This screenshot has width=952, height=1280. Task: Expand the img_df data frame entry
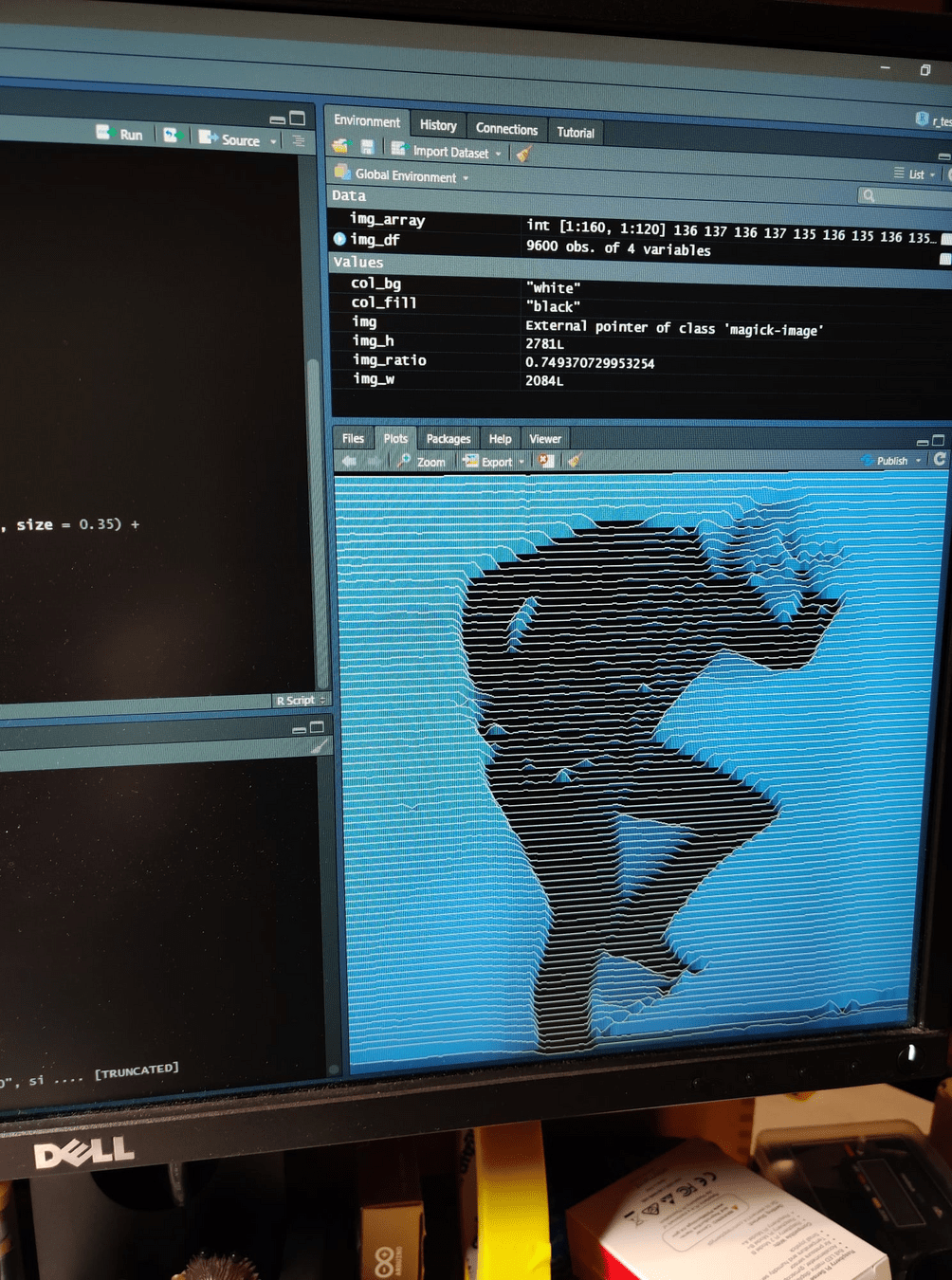(x=339, y=239)
